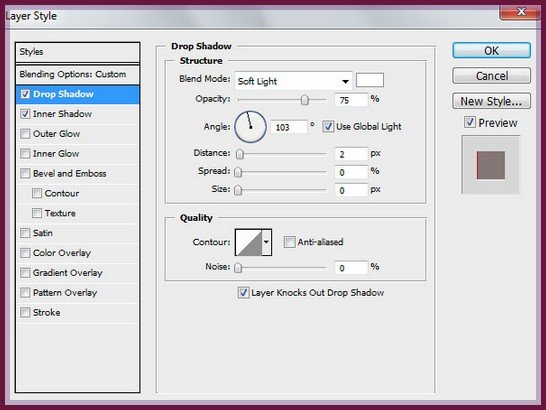Open the Blend Mode Soft Light dropdown
This screenshot has width=546, height=410.
click(293, 81)
